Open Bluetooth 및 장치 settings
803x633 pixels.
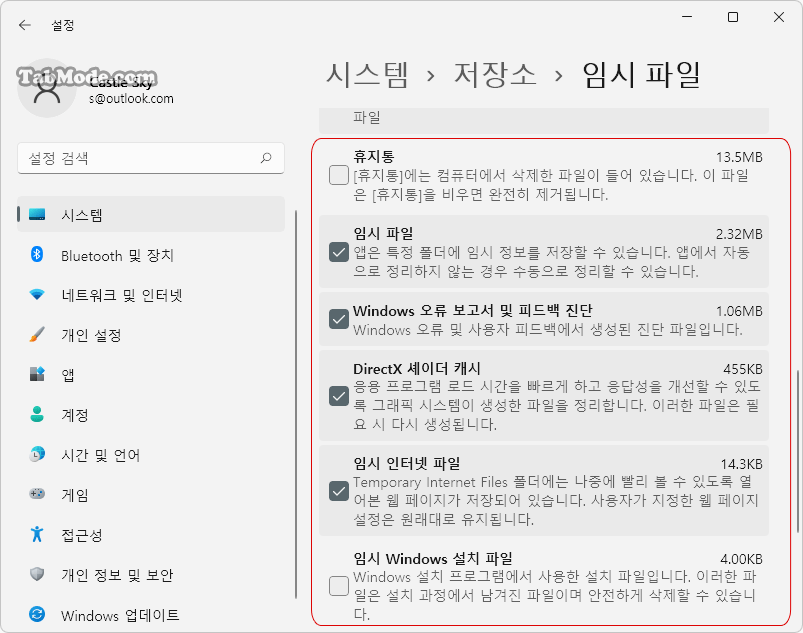(151, 255)
